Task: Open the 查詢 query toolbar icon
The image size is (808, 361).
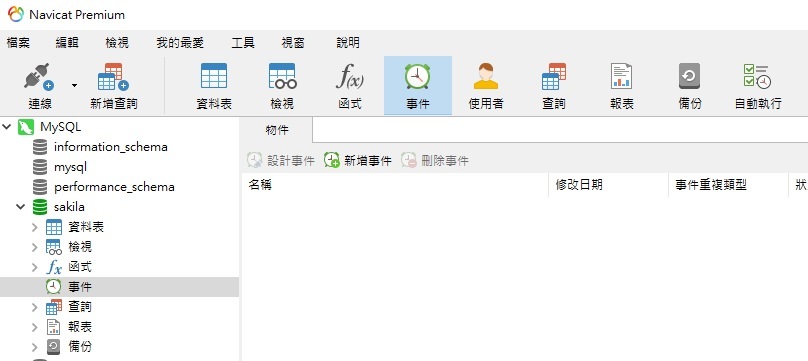Action: 553,85
